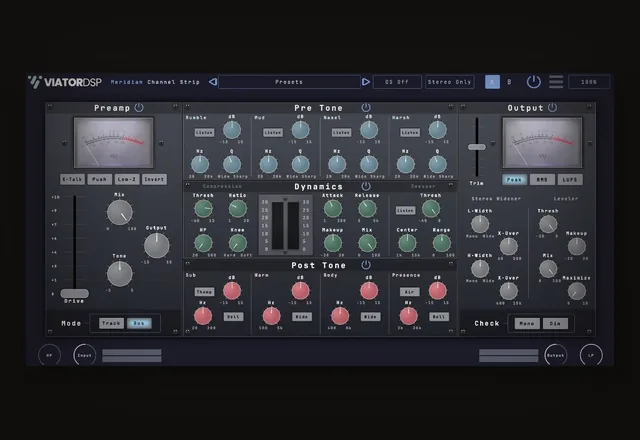Screen dimensions: 640x440
Task: Toggle the Push button
Action: click(x=99, y=179)
